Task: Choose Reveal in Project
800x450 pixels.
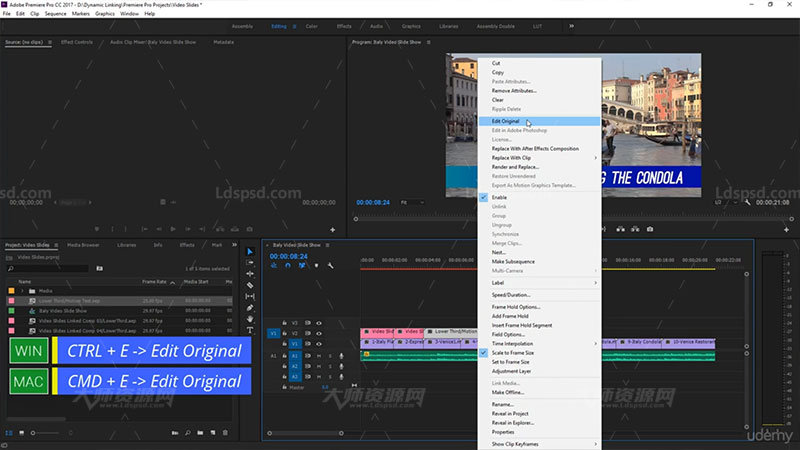Action: point(539,413)
